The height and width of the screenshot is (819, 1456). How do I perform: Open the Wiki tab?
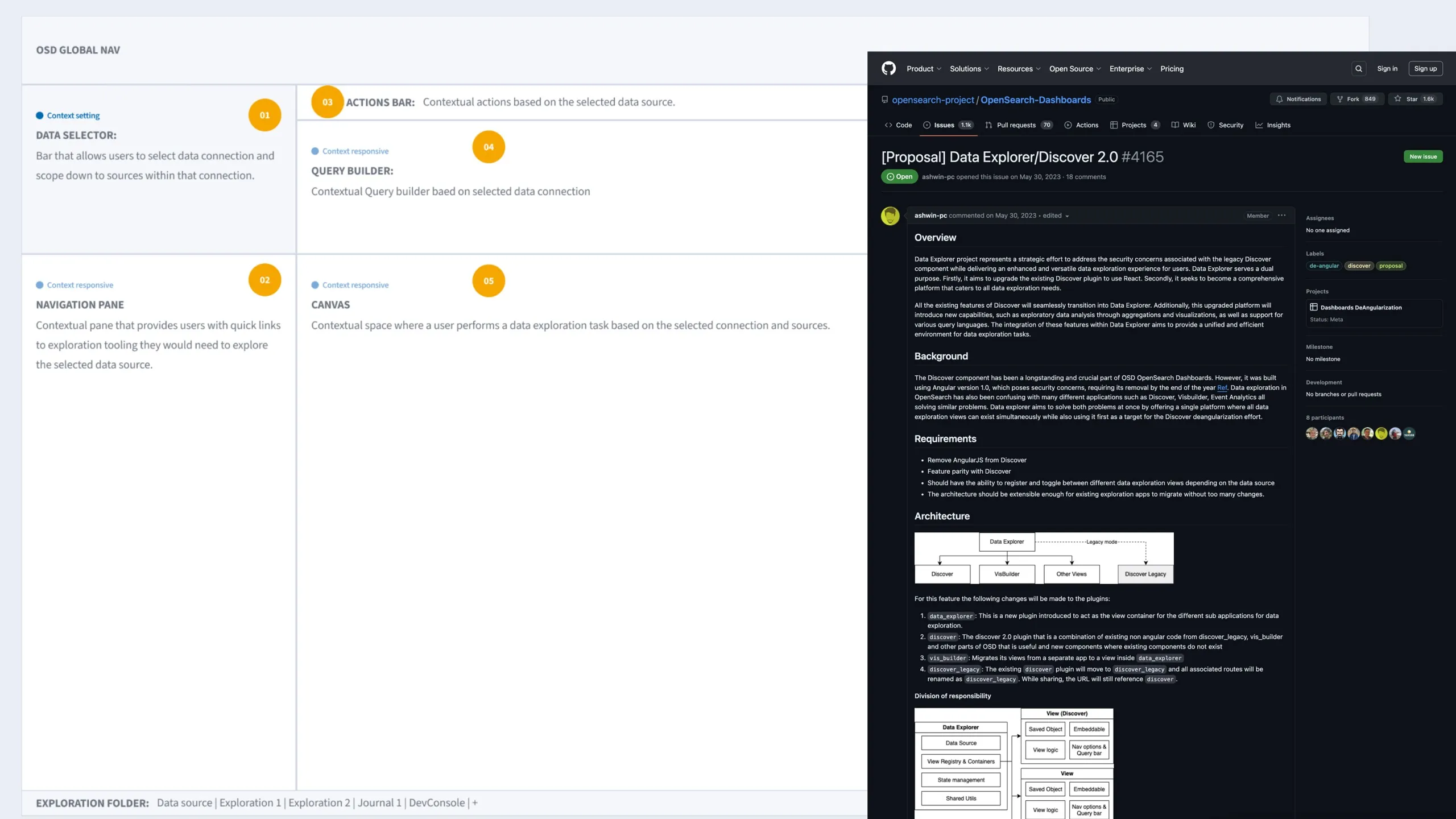coord(1183,125)
